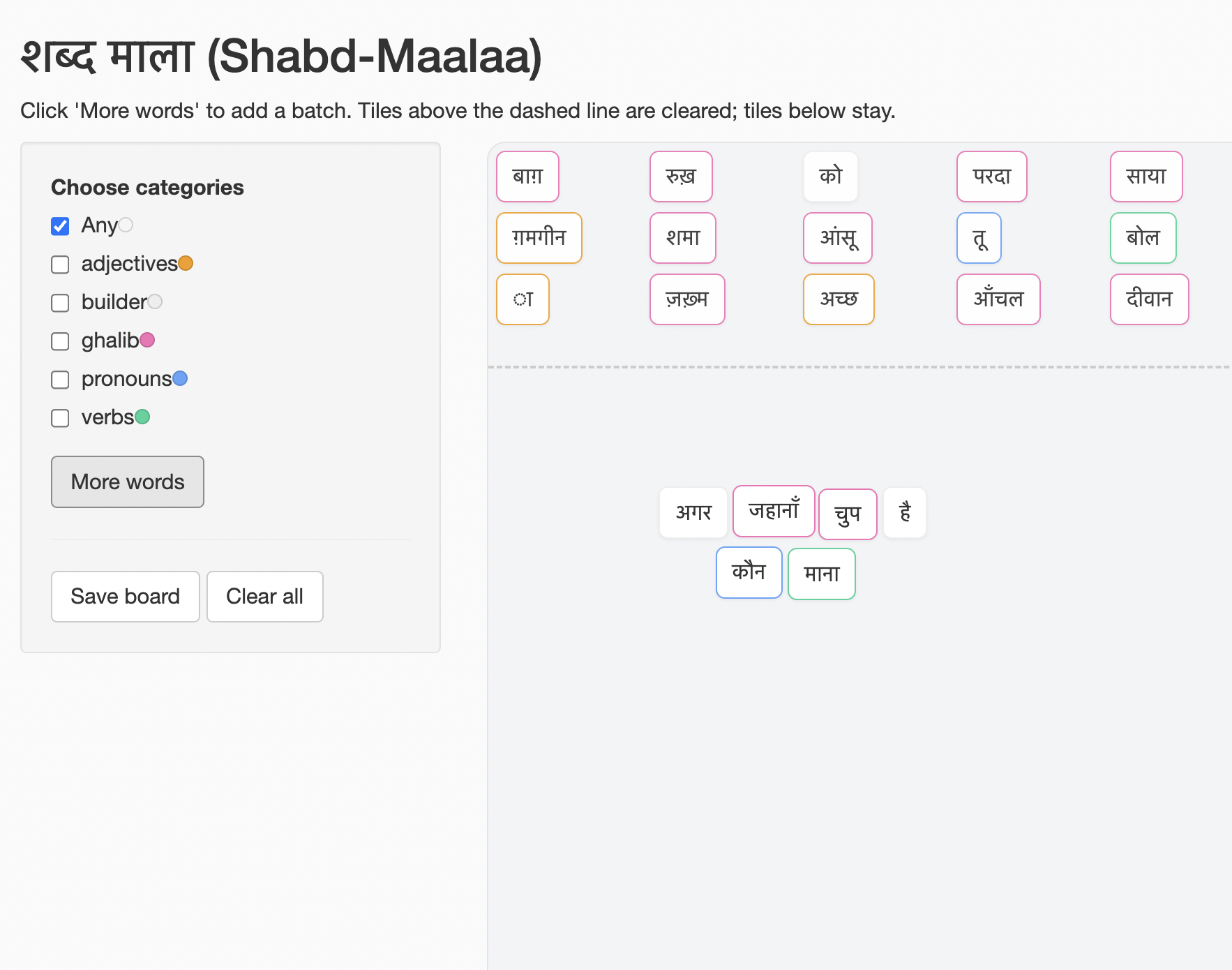The width and height of the screenshot is (1232, 970).
Task: Click the orange dot next to adjectives
Action: (x=186, y=262)
